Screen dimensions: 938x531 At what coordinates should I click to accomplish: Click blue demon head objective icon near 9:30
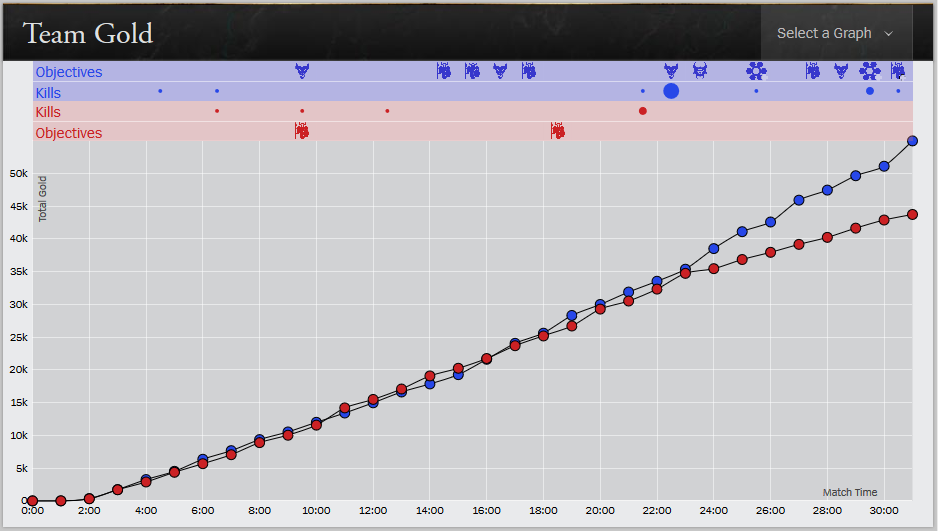[x=302, y=71]
